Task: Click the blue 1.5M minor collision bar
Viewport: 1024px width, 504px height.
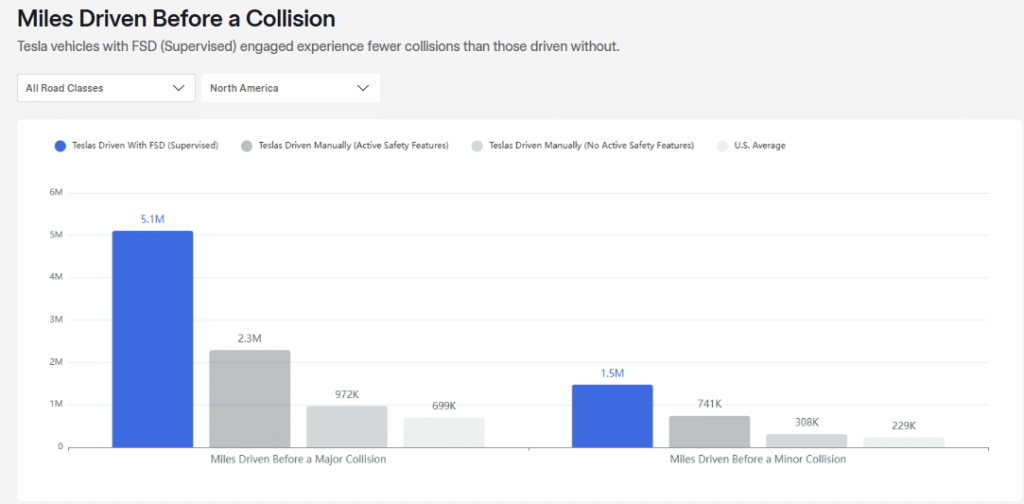Action: click(612, 415)
